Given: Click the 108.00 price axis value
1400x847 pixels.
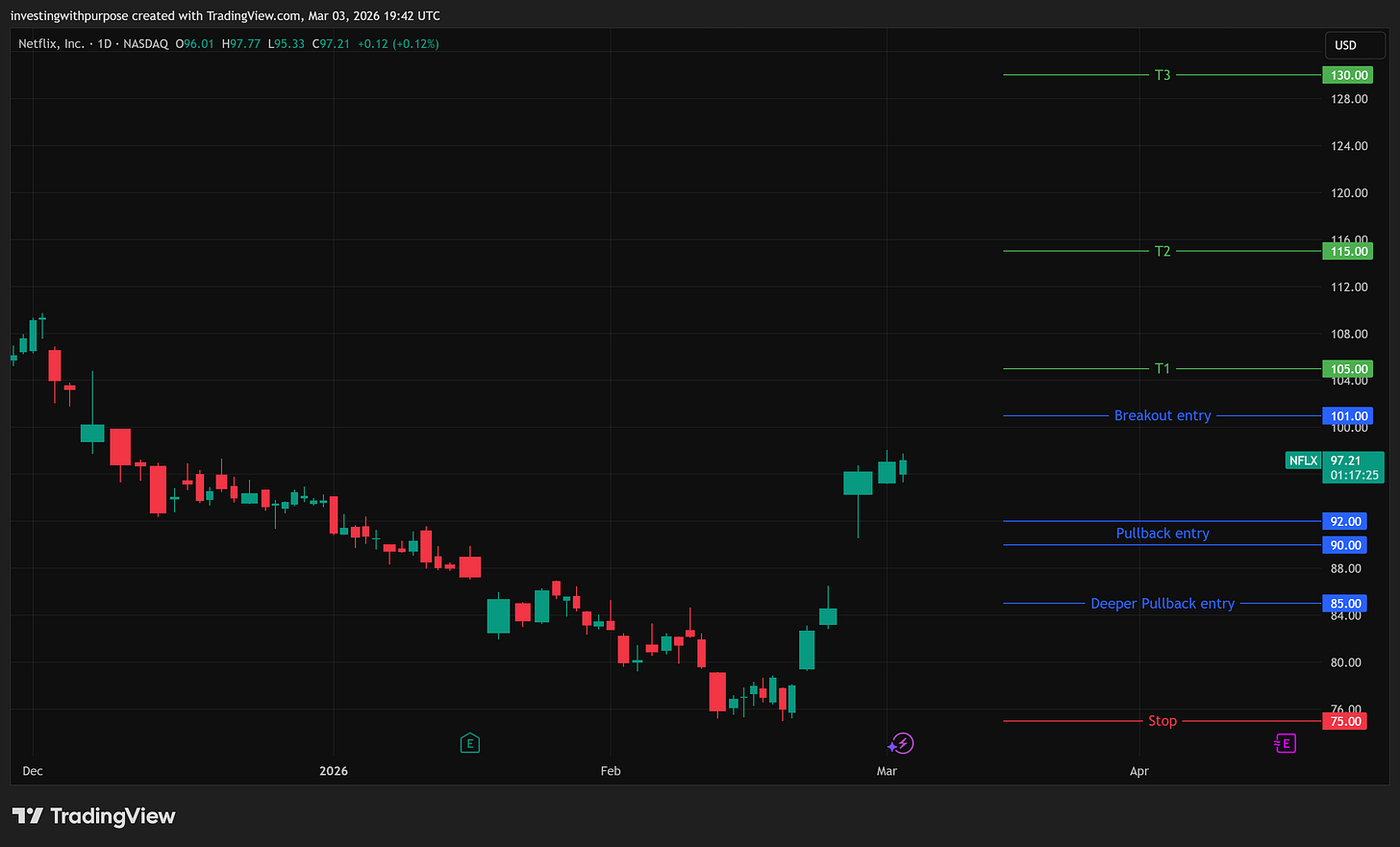Looking at the screenshot, I should (1349, 334).
